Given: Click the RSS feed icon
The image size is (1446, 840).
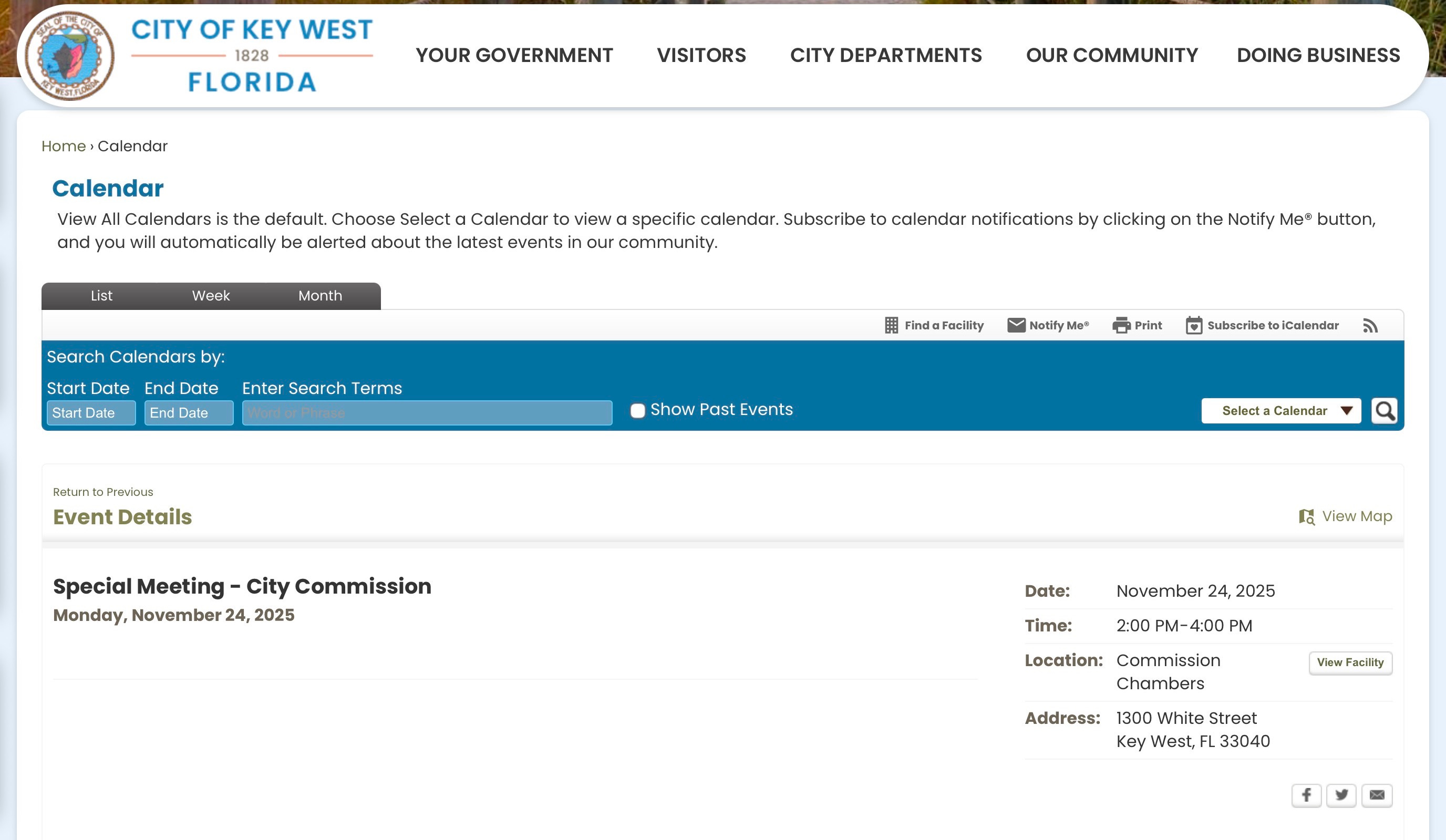Looking at the screenshot, I should (1370, 326).
